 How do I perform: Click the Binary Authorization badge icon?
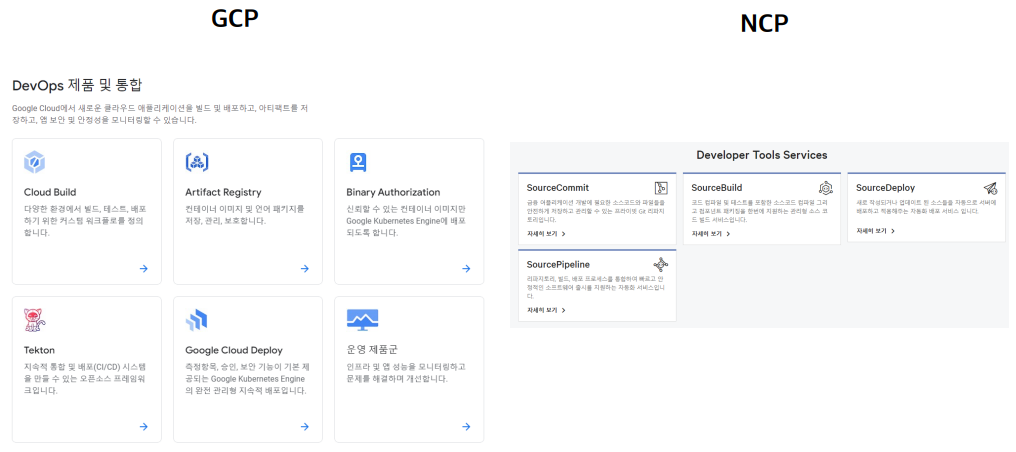[358, 162]
